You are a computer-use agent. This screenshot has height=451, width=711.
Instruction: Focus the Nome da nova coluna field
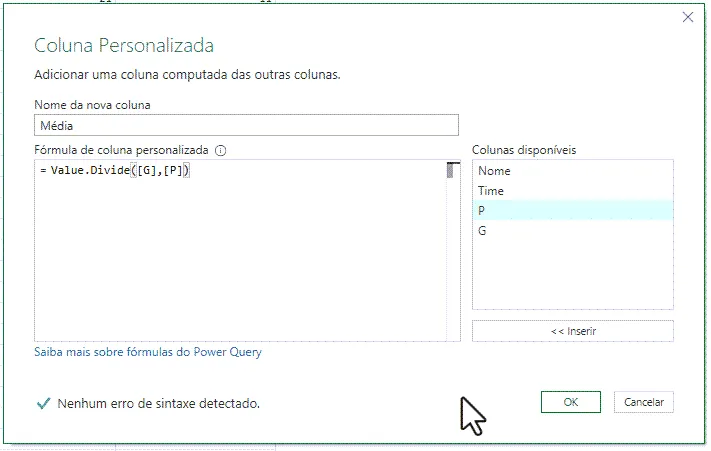246,125
